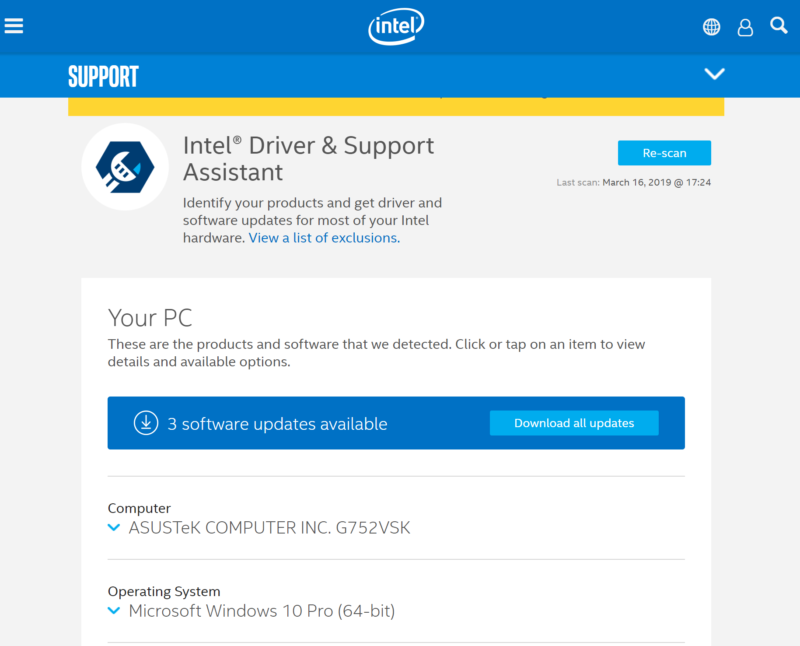
Task: Click the Last scan timestamp
Action: (633, 183)
